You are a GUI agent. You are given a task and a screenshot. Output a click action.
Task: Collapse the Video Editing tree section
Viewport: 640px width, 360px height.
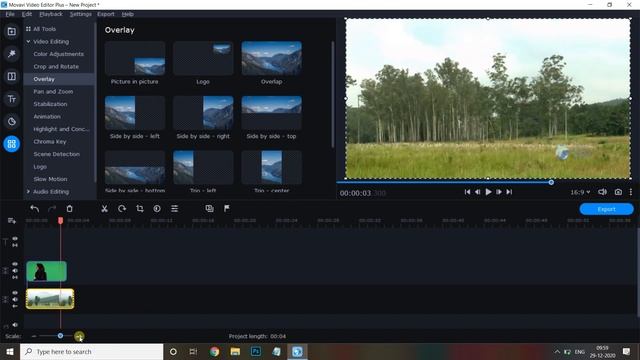click(x=28, y=42)
